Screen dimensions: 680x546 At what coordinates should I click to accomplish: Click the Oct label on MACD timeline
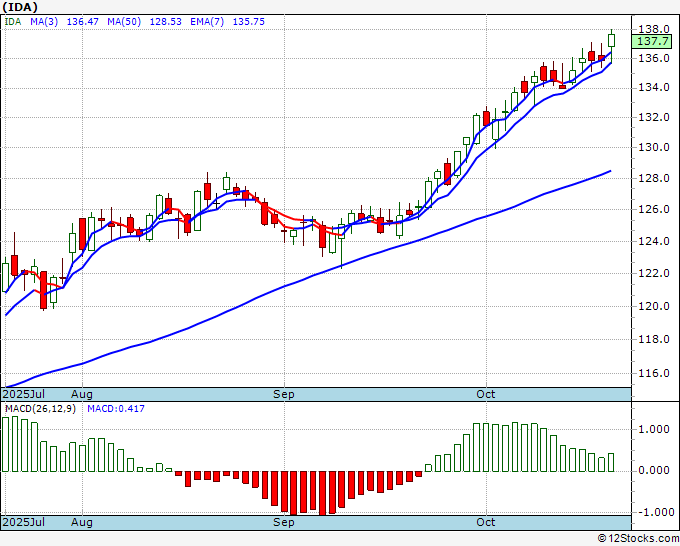[x=485, y=522]
